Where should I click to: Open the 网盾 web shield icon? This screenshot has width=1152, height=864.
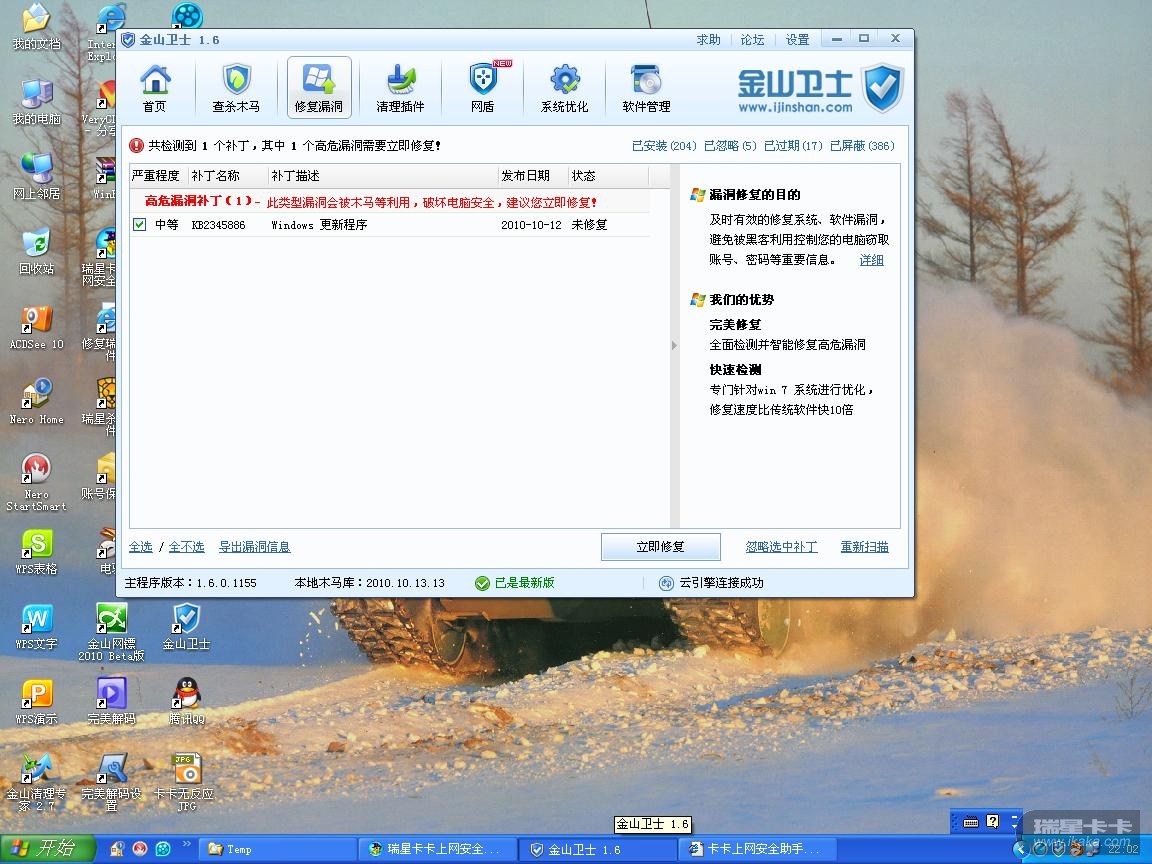click(483, 87)
